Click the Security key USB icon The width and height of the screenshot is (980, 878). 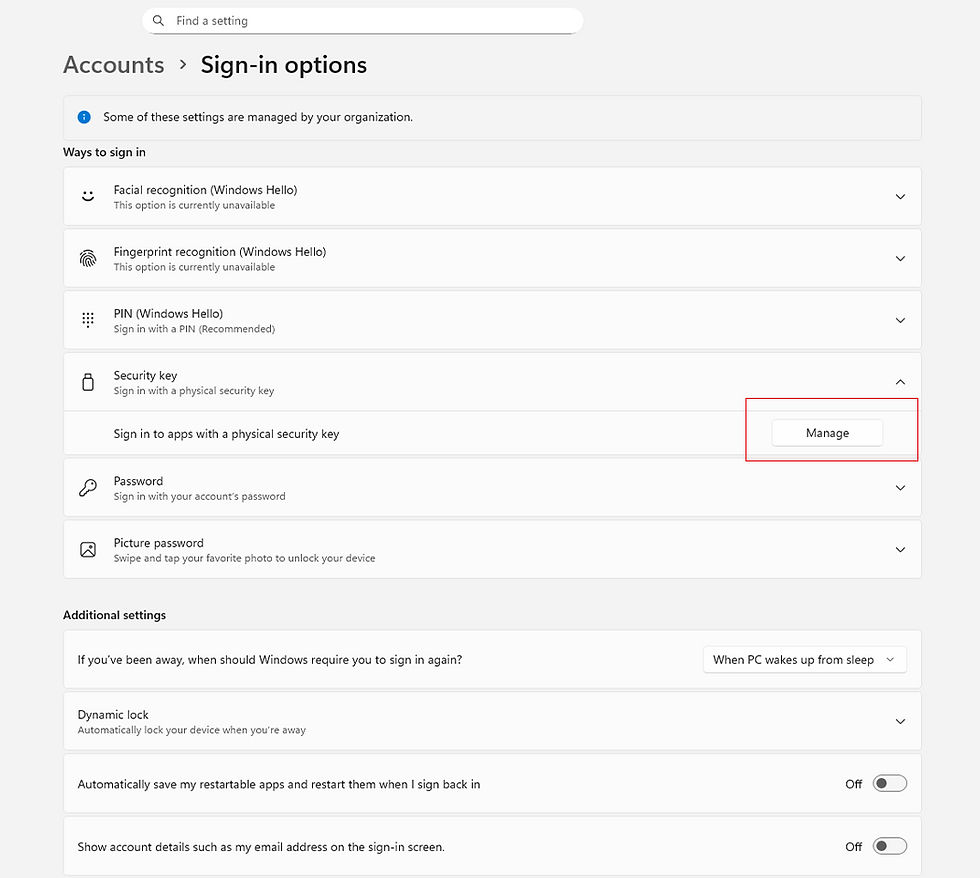88,382
